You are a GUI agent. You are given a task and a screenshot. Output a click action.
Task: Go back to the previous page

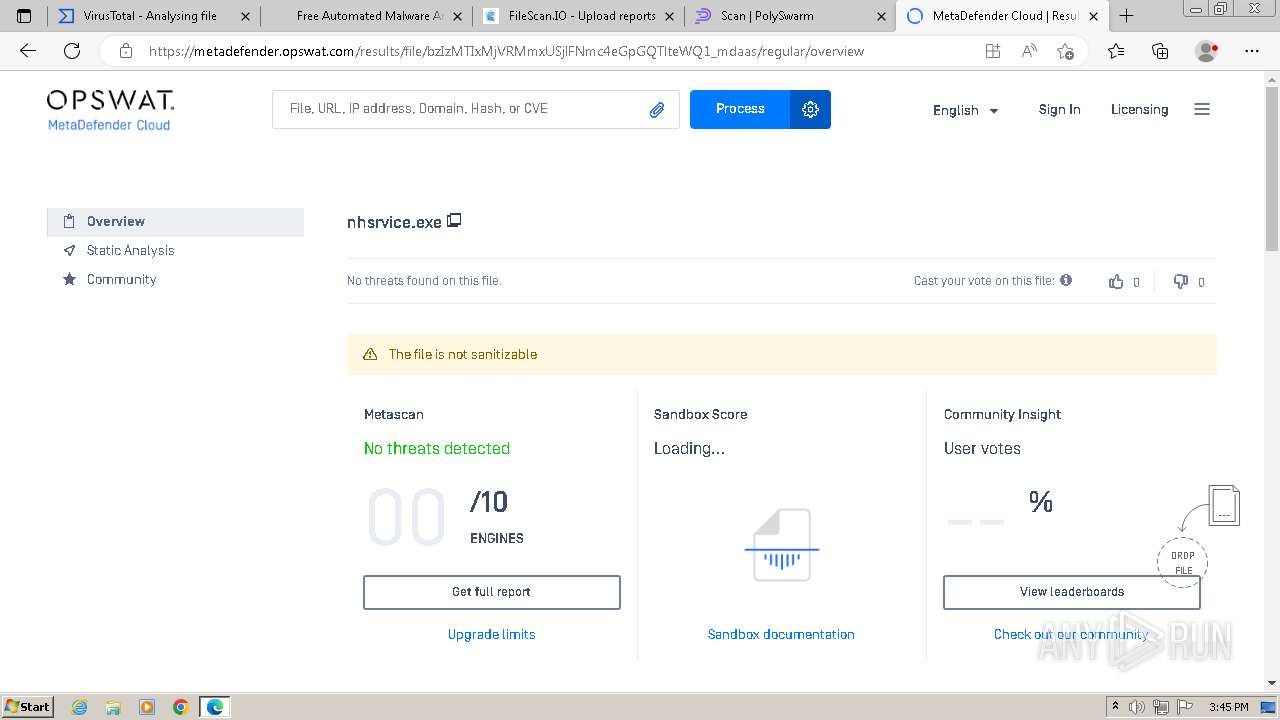click(28, 51)
